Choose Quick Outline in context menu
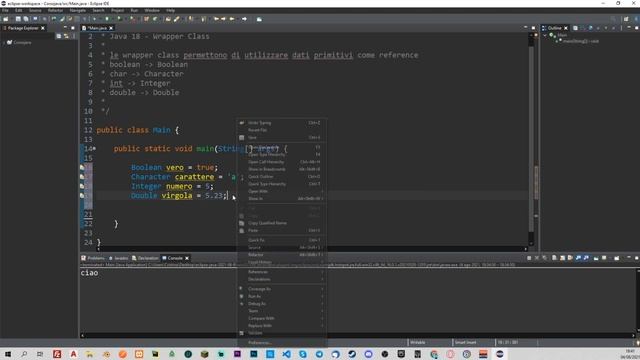 pyautogui.click(x=281, y=176)
